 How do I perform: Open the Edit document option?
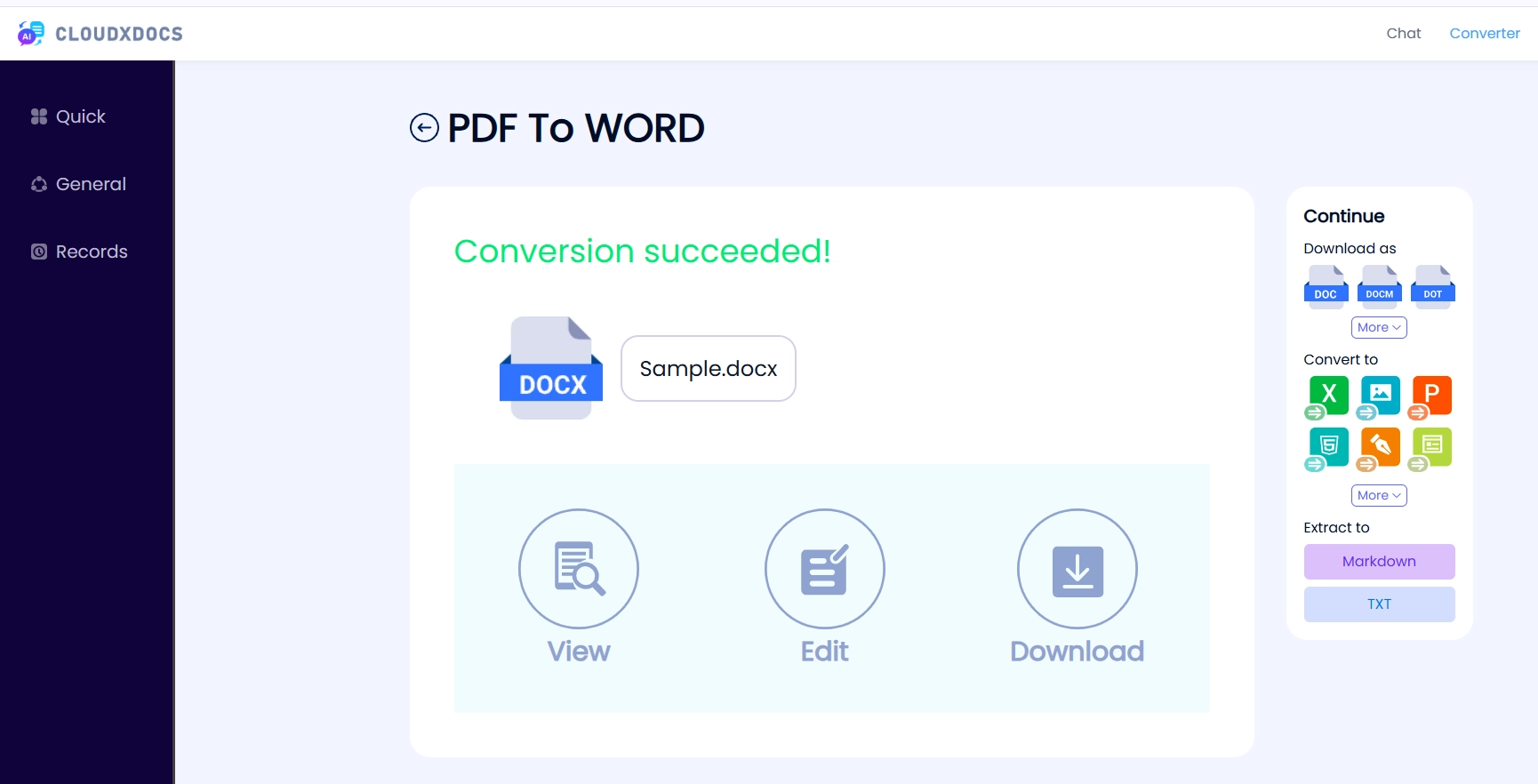[x=825, y=569]
